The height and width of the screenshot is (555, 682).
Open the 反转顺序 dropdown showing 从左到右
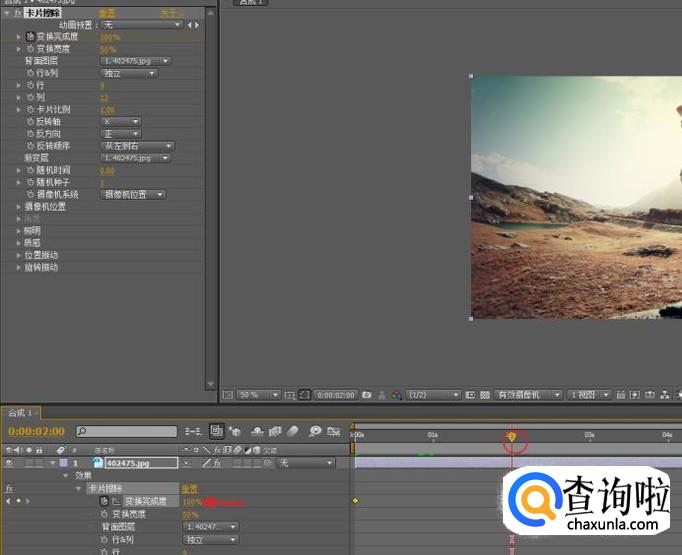click(136, 146)
